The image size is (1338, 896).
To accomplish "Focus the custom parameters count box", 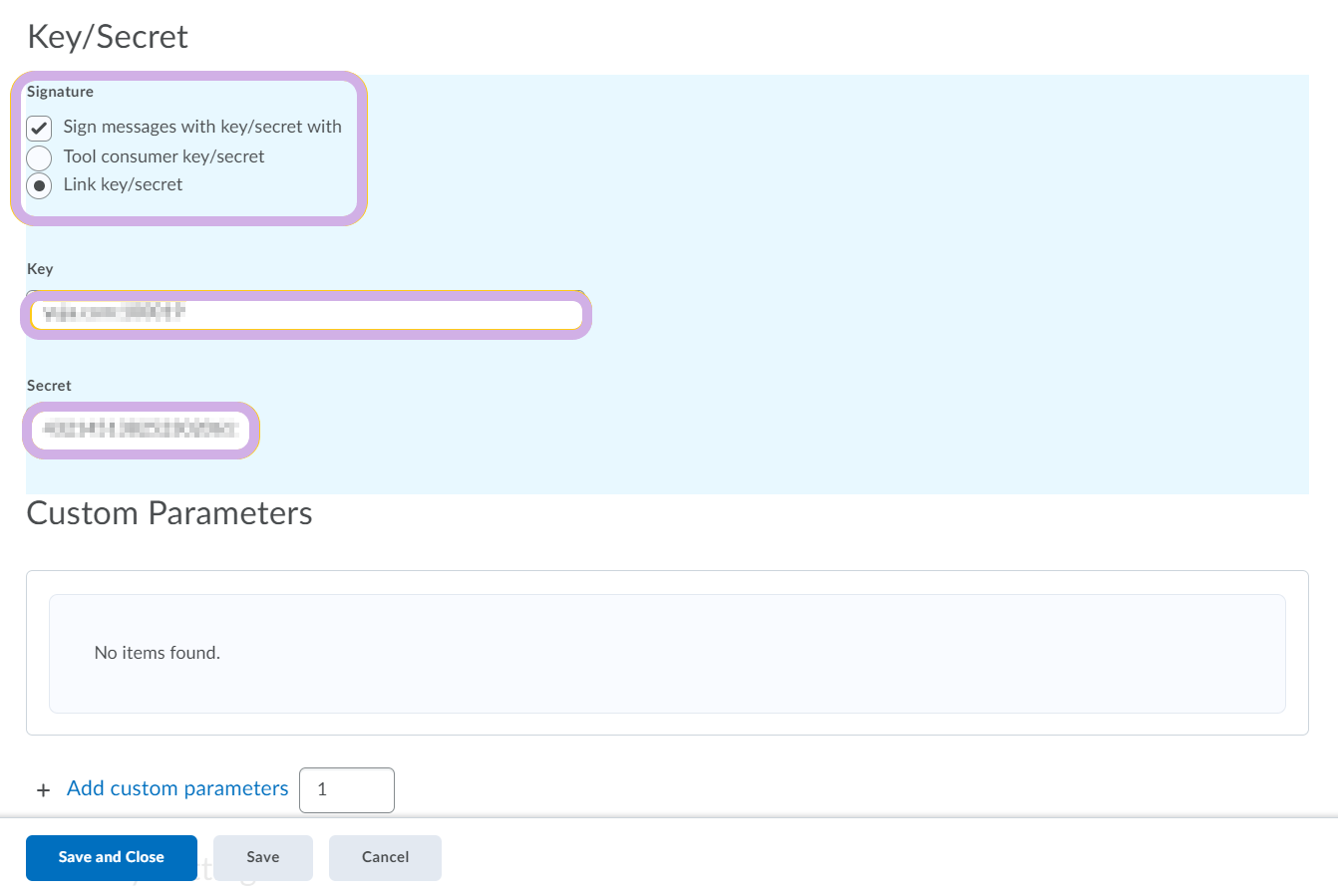I will tap(347, 789).
